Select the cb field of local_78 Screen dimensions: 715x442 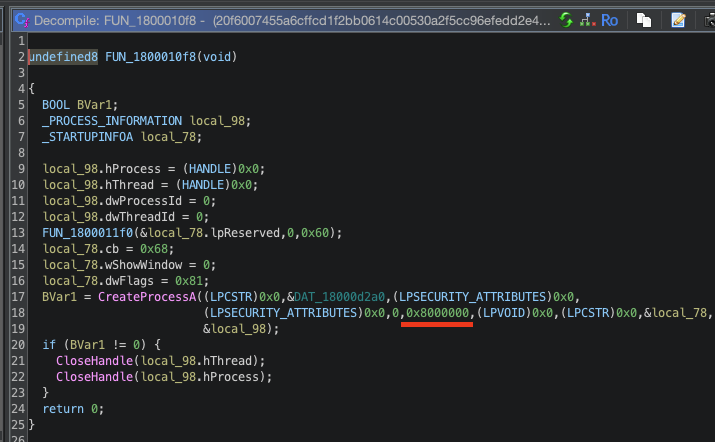(112, 249)
